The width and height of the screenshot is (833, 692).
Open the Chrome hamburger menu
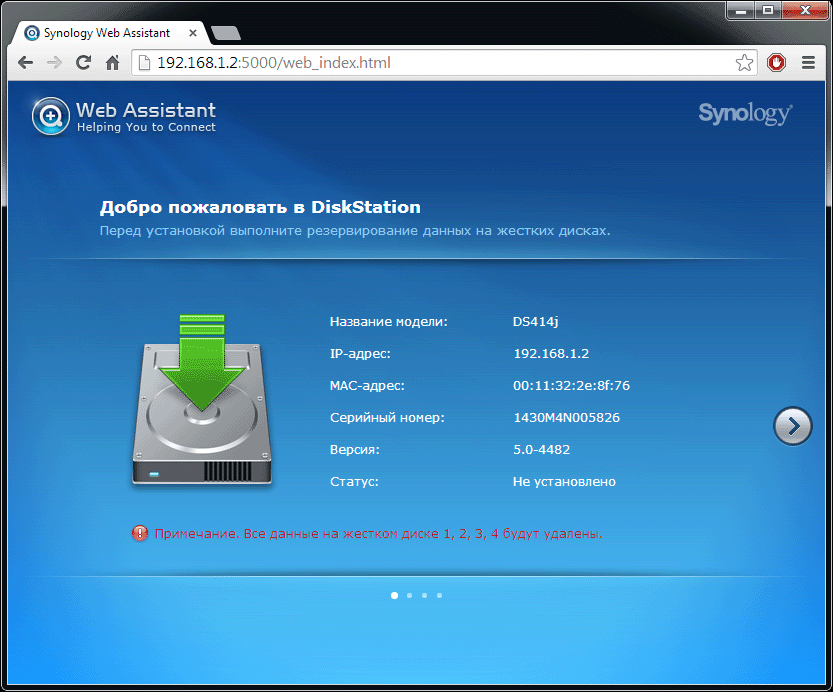click(x=808, y=63)
